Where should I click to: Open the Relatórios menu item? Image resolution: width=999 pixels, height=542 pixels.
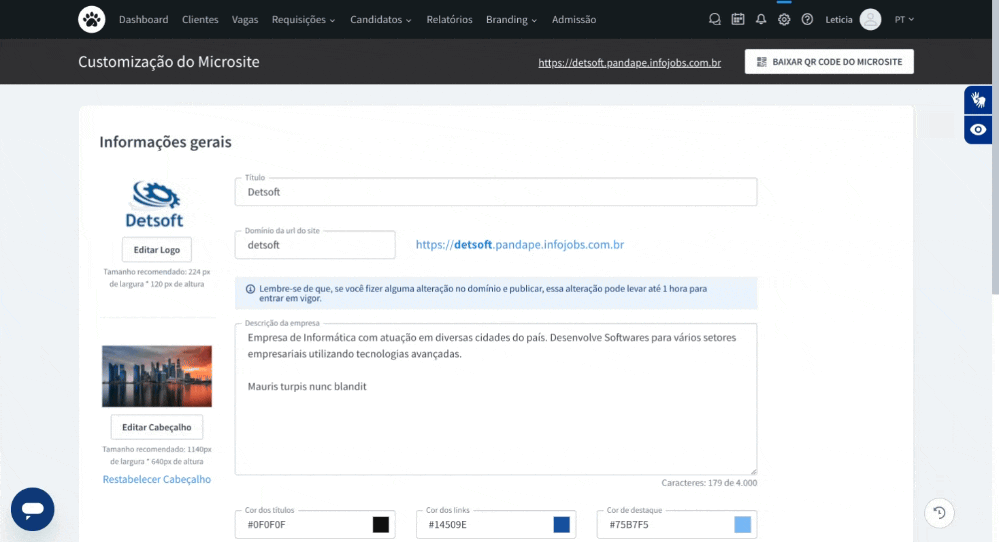449,20
